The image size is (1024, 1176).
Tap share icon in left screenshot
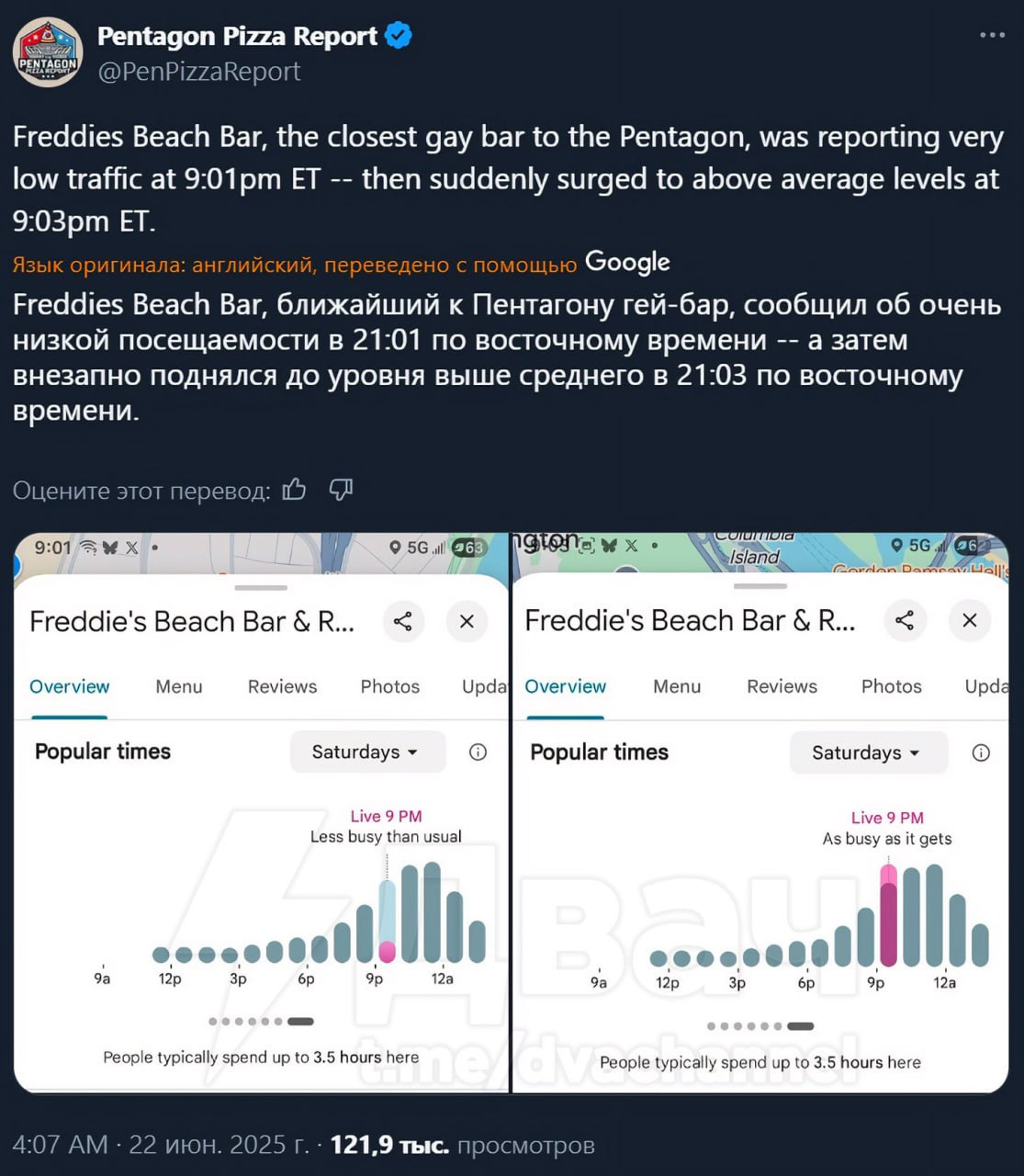coord(402,622)
